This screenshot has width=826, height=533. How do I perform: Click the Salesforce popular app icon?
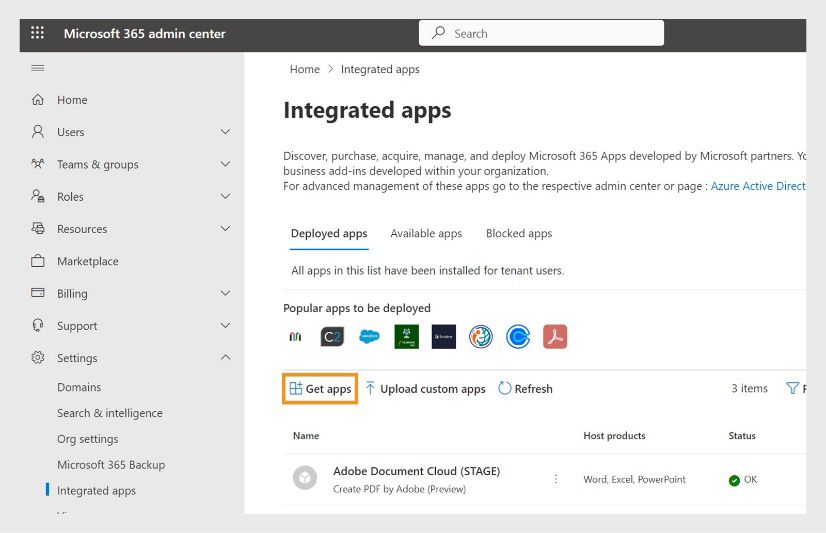click(369, 337)
